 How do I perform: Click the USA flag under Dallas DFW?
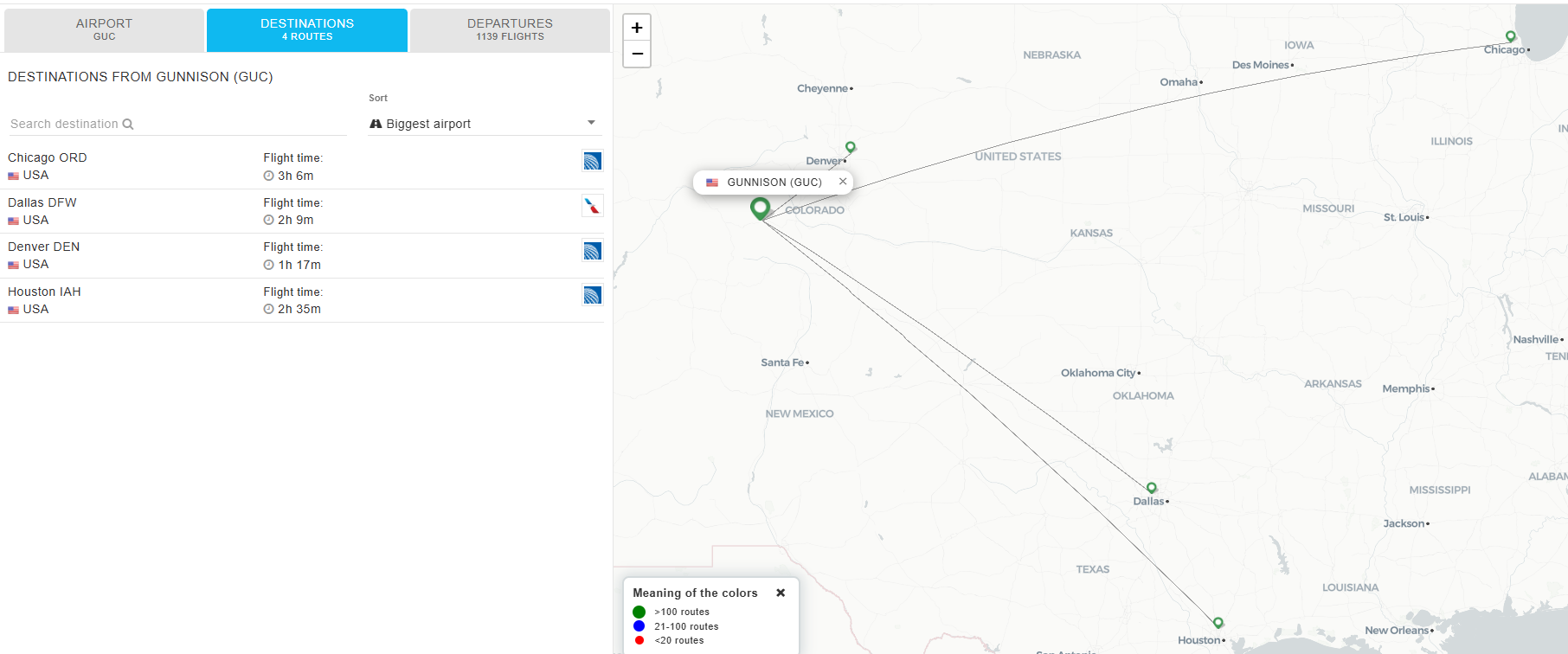tap(13, 221)
